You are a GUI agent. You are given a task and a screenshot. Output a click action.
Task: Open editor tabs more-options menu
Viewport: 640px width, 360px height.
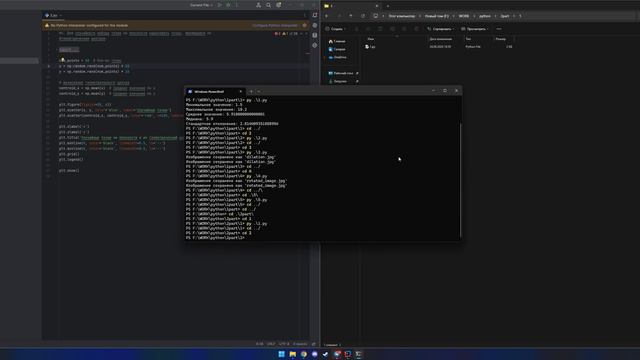pos(304,16)
